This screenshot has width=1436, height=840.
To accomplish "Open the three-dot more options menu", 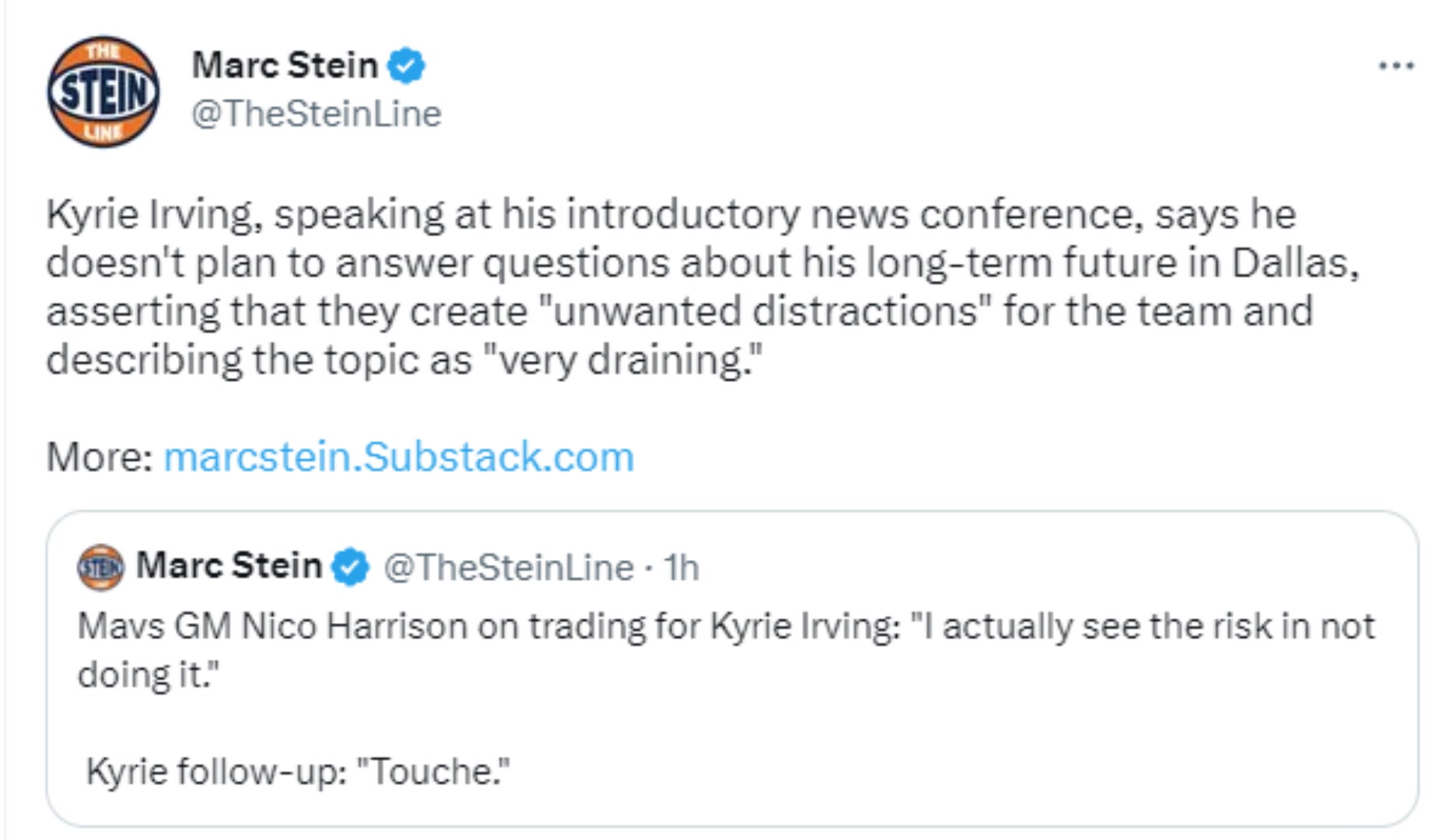I will click(x=1396, y=66).
